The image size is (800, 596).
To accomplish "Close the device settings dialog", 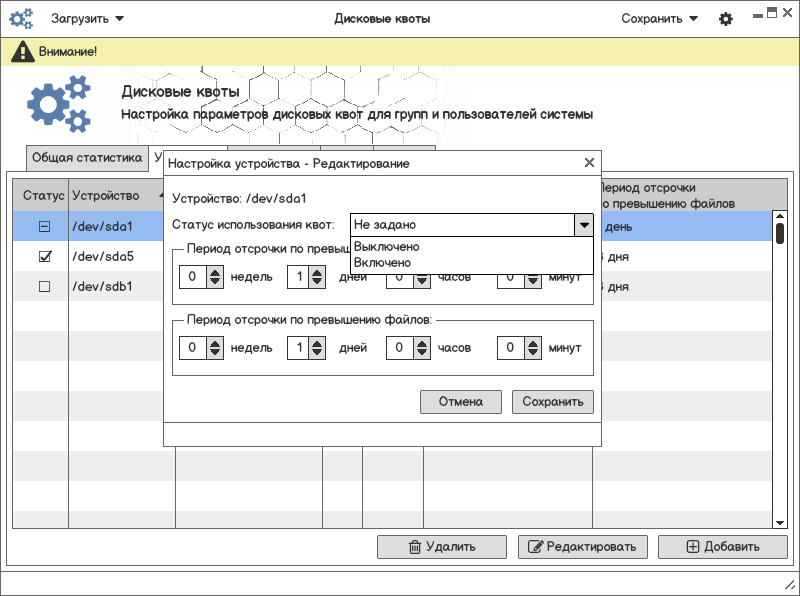I will click(589, 163).
